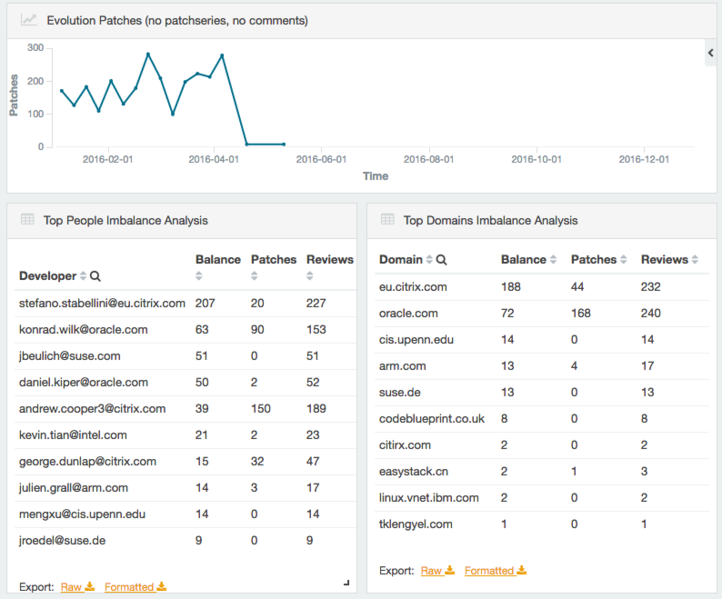The height and width of the screenshot is (599, 722).
Task: Sort the people table by Balance column
Action: coord(199,276)
